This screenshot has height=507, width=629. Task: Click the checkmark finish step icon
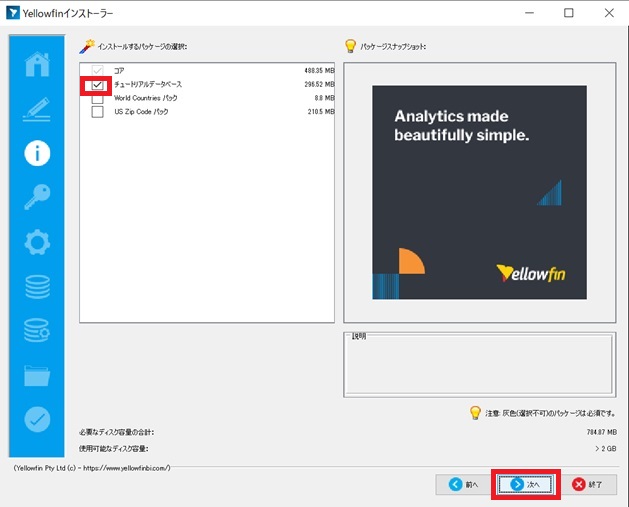(x=37, y=419)
